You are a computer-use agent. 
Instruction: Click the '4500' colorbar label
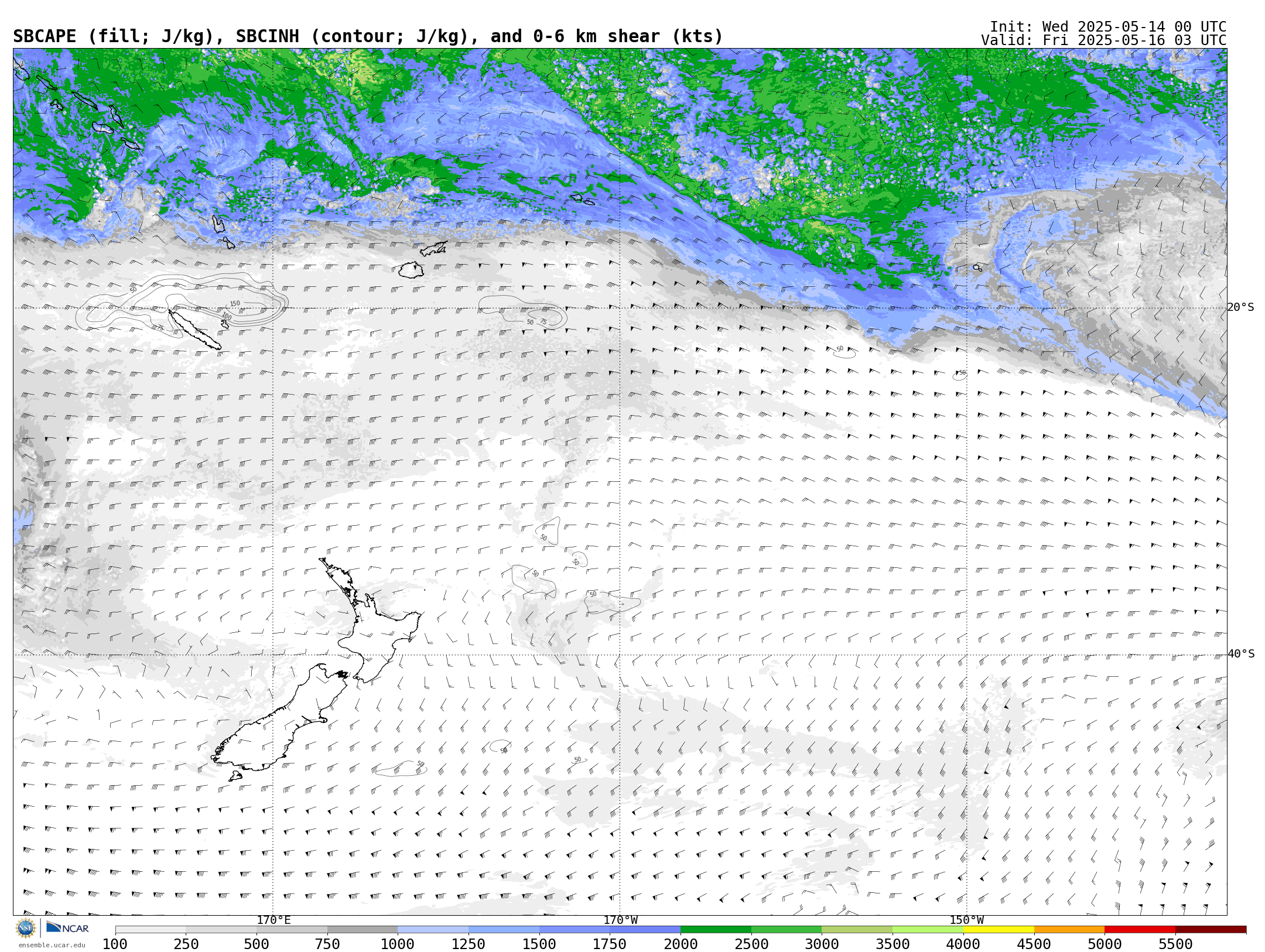tap(1034, 944)
